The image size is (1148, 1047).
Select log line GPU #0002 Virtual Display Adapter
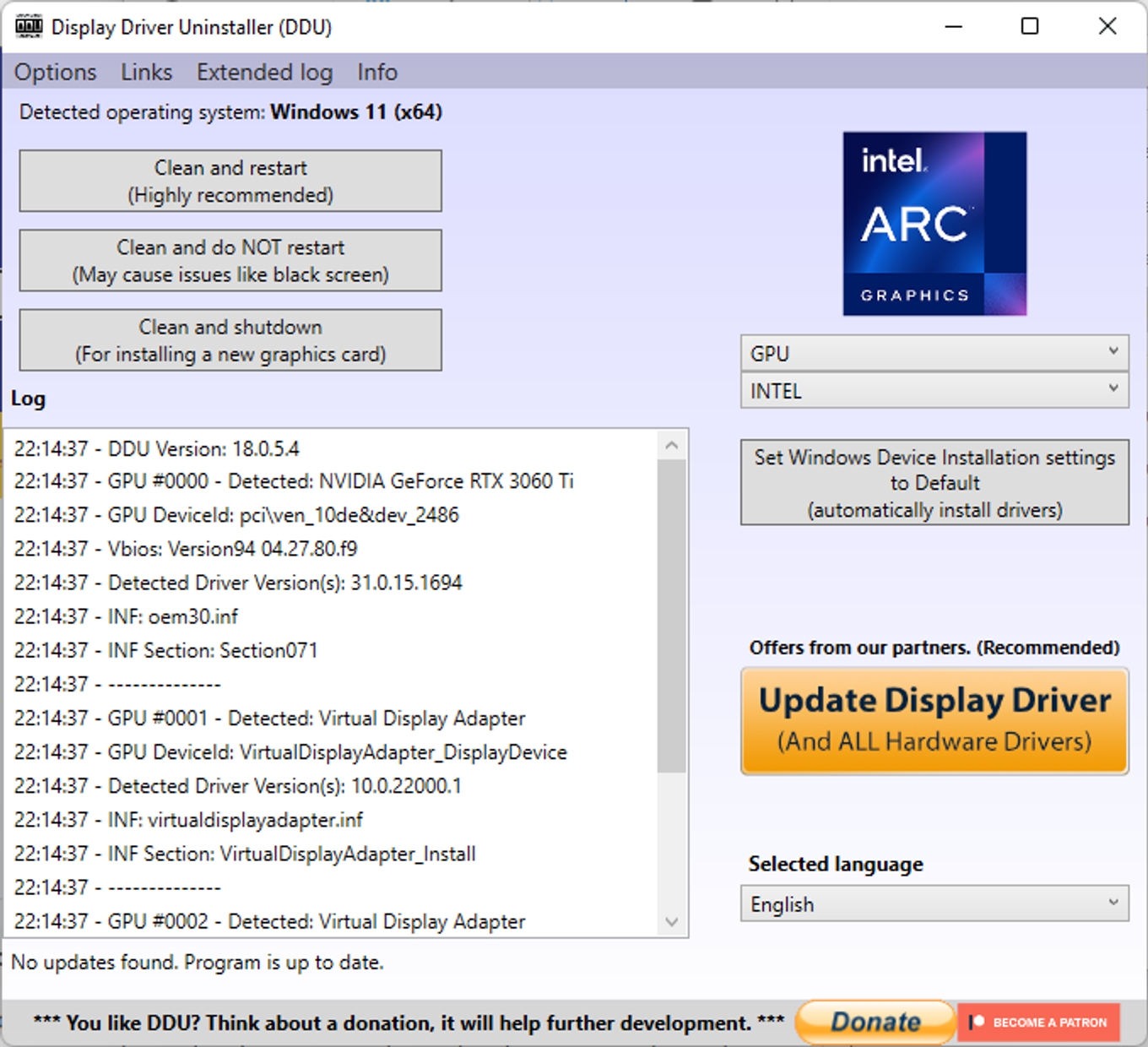tap(269, 921)
